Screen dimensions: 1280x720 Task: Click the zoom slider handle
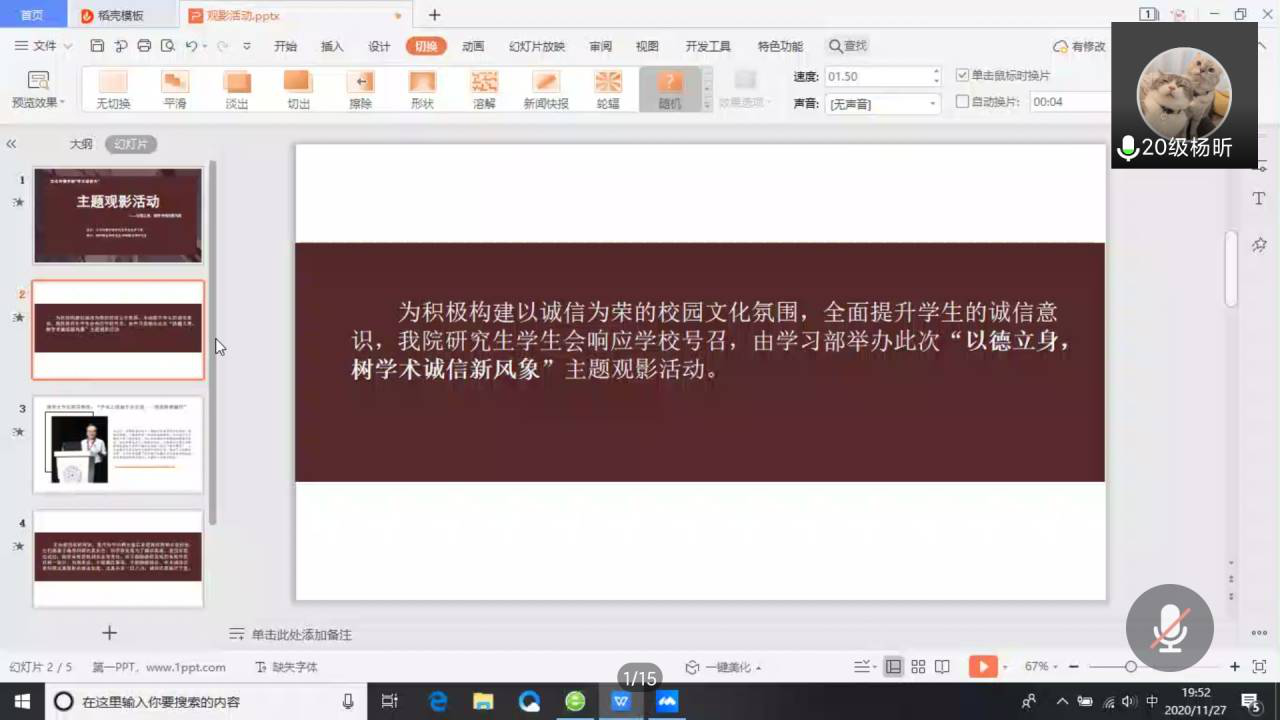tap(1130, 667)
